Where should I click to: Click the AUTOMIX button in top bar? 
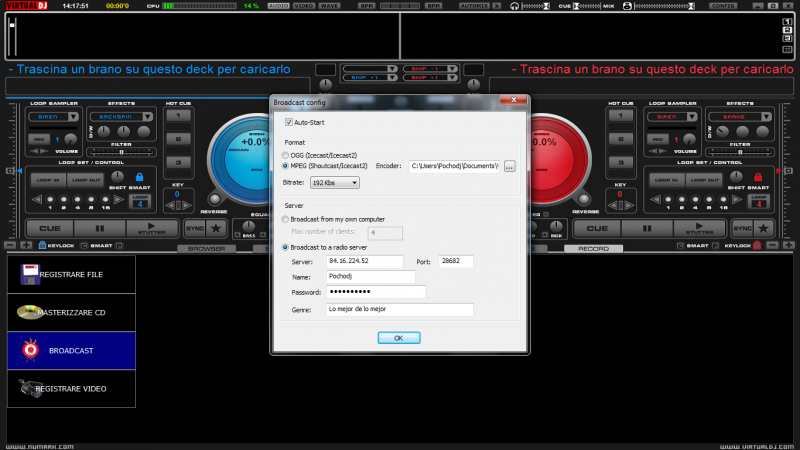click(474, 6)
